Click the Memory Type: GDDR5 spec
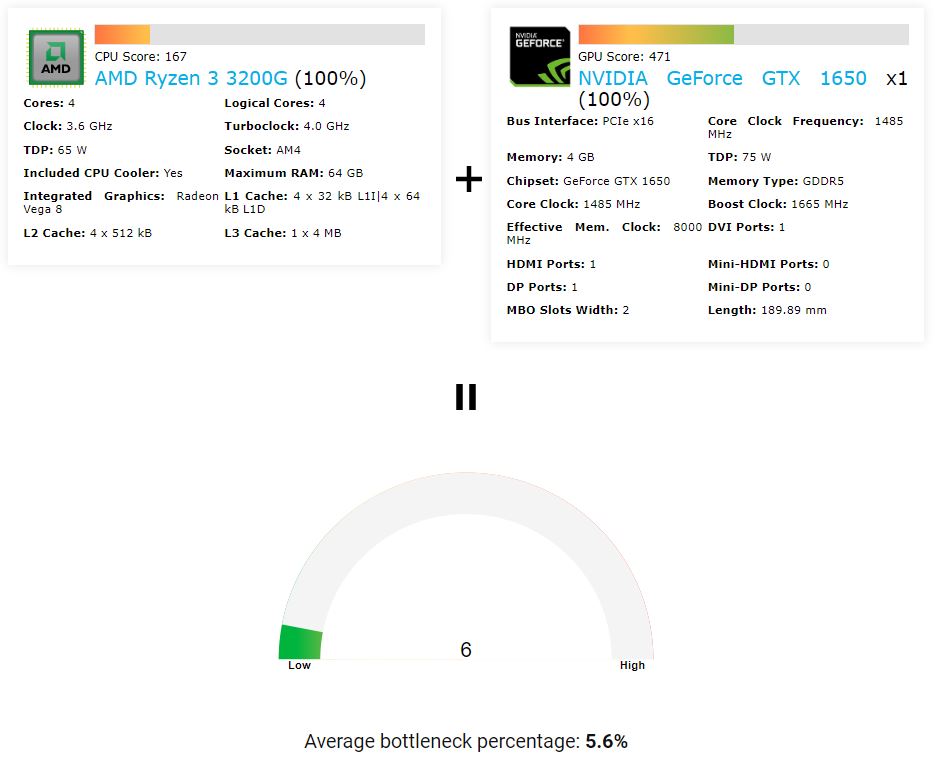The width and height of the screenshot is (935, 761). 776,181
